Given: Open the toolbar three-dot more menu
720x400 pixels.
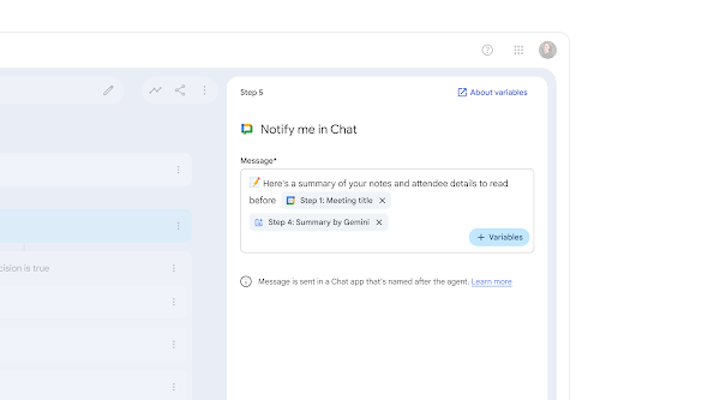Looking at the screenshot, I should pos(204,90).
